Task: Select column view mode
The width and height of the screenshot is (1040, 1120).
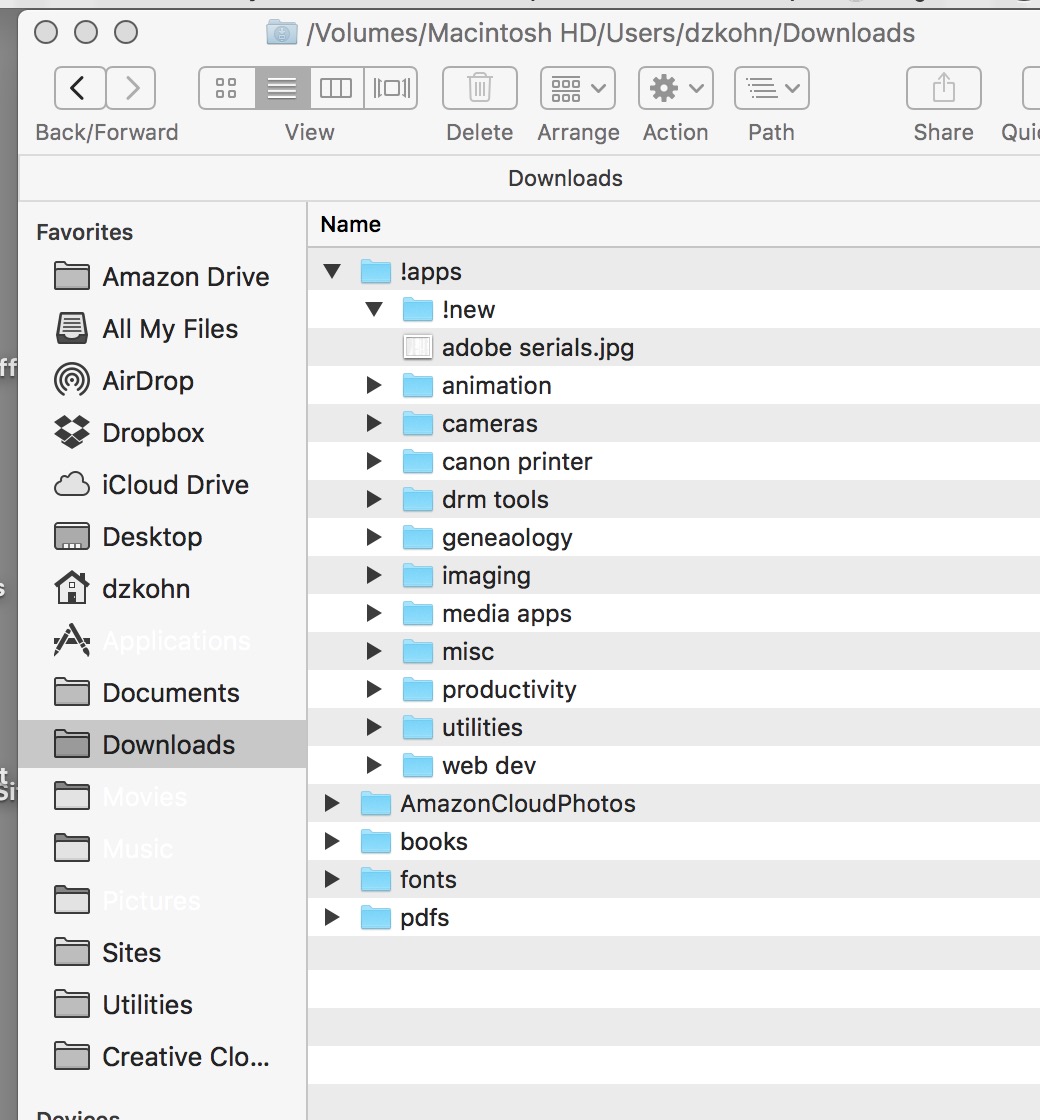Action: coord(337,88)
